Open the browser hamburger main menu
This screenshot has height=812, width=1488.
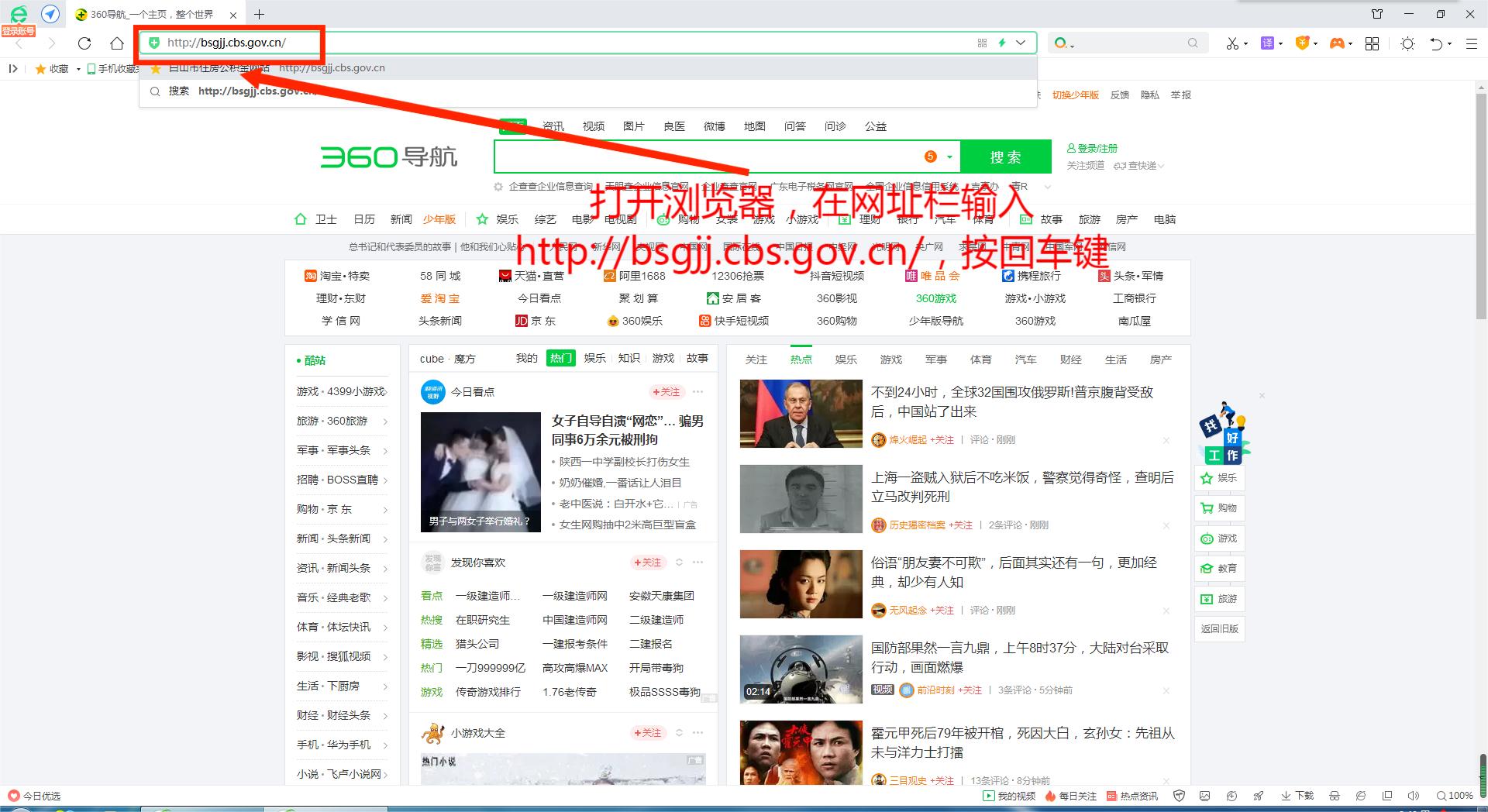[x=1471, y=43]
